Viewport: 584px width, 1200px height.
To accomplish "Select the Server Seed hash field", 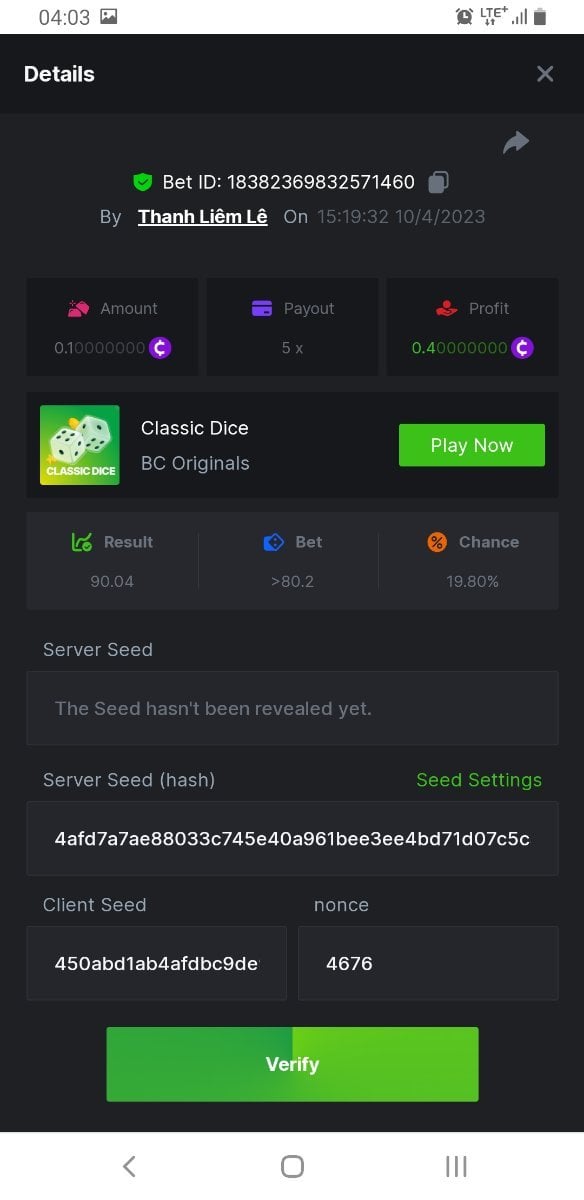I will (x=292, y=838).
